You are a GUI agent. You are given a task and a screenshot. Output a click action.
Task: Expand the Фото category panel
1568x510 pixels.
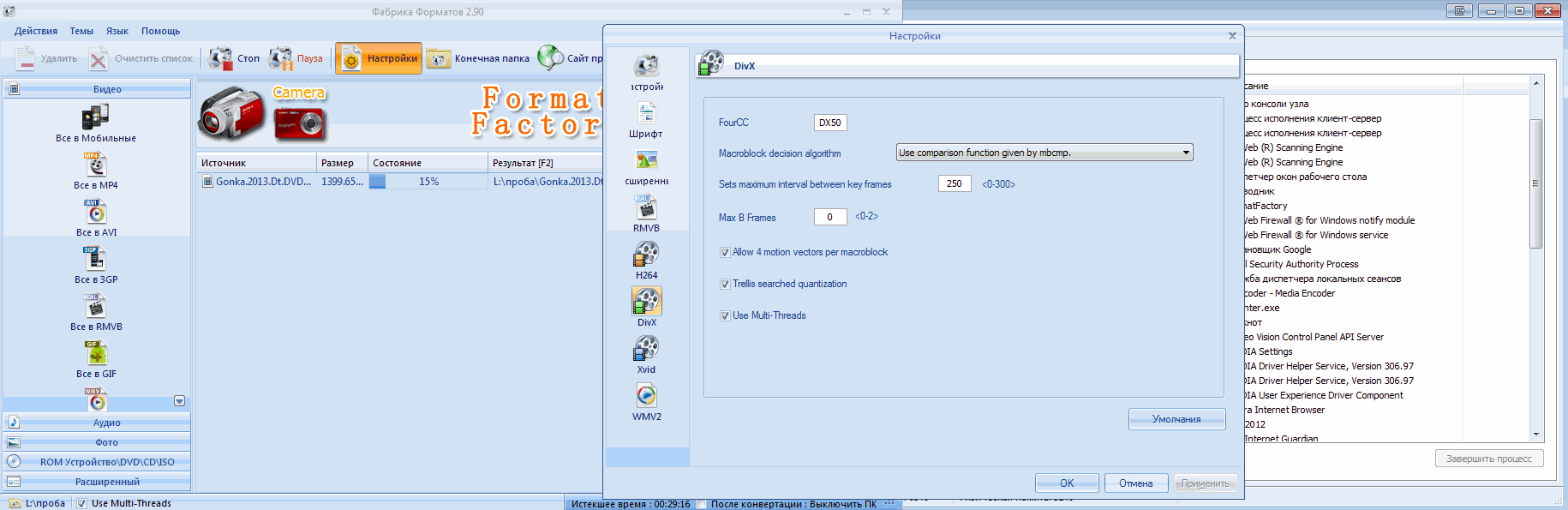click(x=97, y=442)
